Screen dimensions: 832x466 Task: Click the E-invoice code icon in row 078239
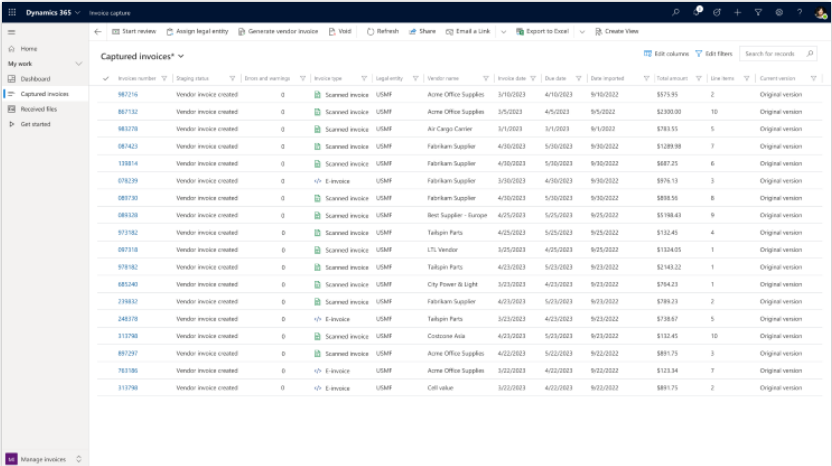317,181
